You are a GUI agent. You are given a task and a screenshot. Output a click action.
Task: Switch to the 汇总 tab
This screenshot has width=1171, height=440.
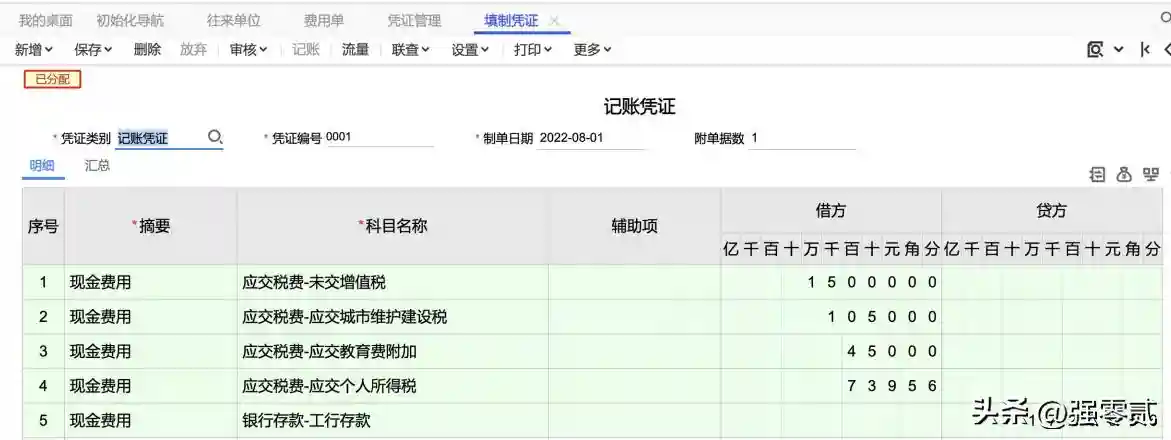click(x=97, y=166)
